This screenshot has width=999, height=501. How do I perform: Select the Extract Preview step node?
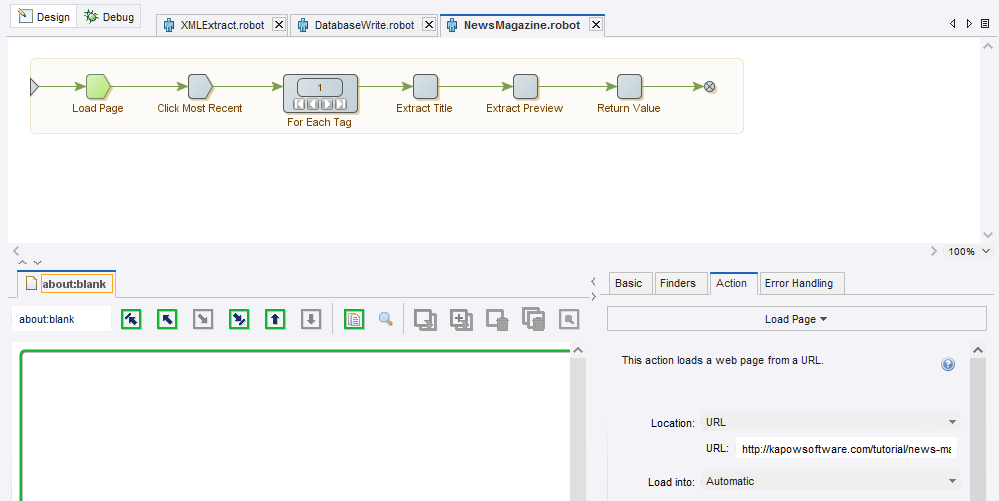525,87
